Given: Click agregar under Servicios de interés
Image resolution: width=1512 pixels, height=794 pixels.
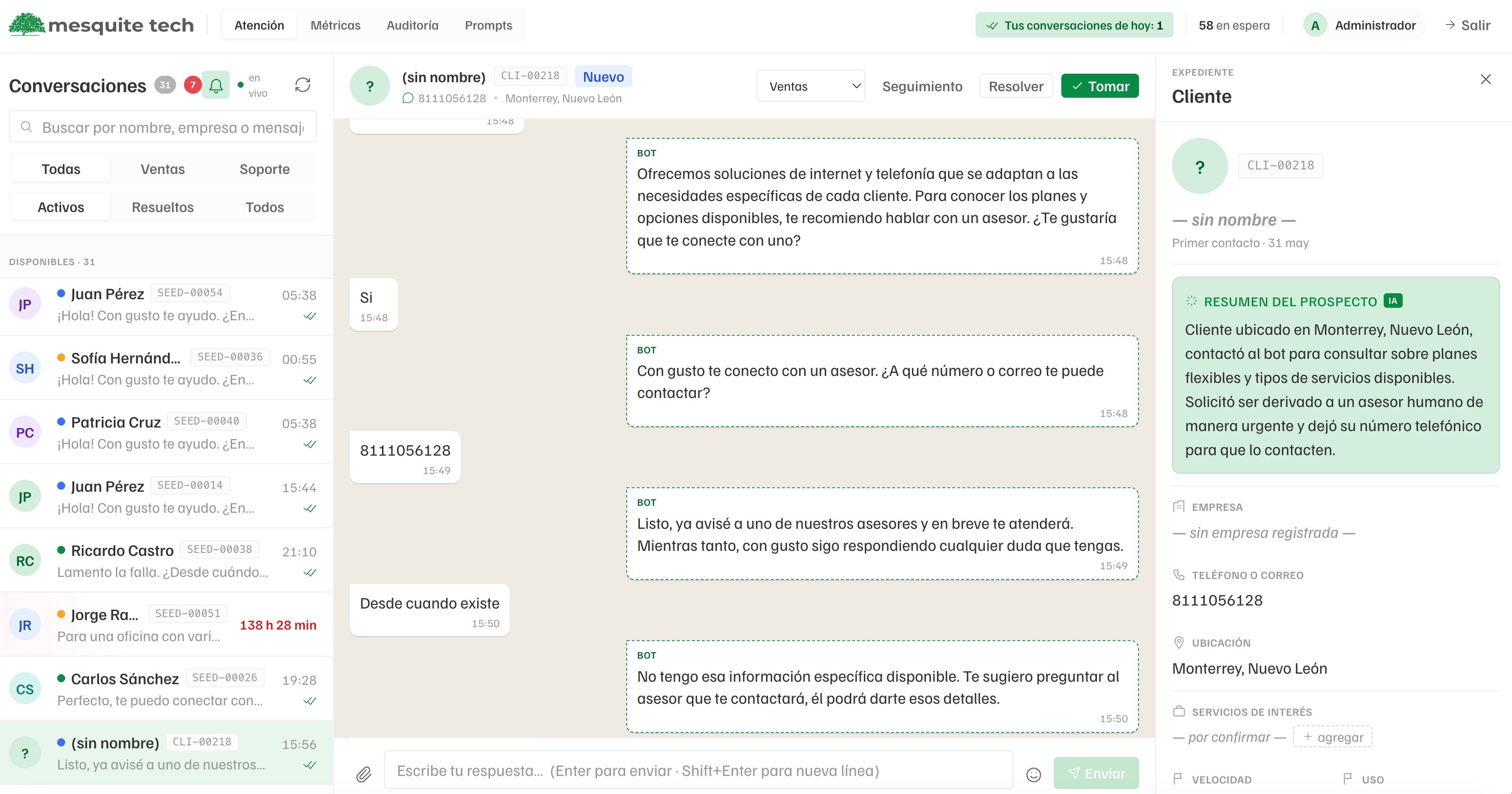Looking at the screenshot, I should tap(1333, 737).
